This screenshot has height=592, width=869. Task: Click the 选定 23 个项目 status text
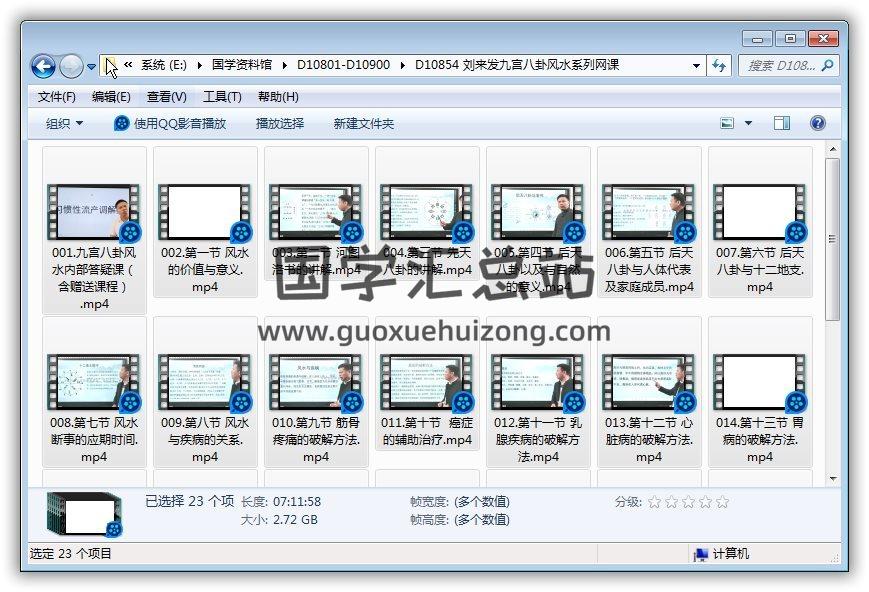[70, 553]
